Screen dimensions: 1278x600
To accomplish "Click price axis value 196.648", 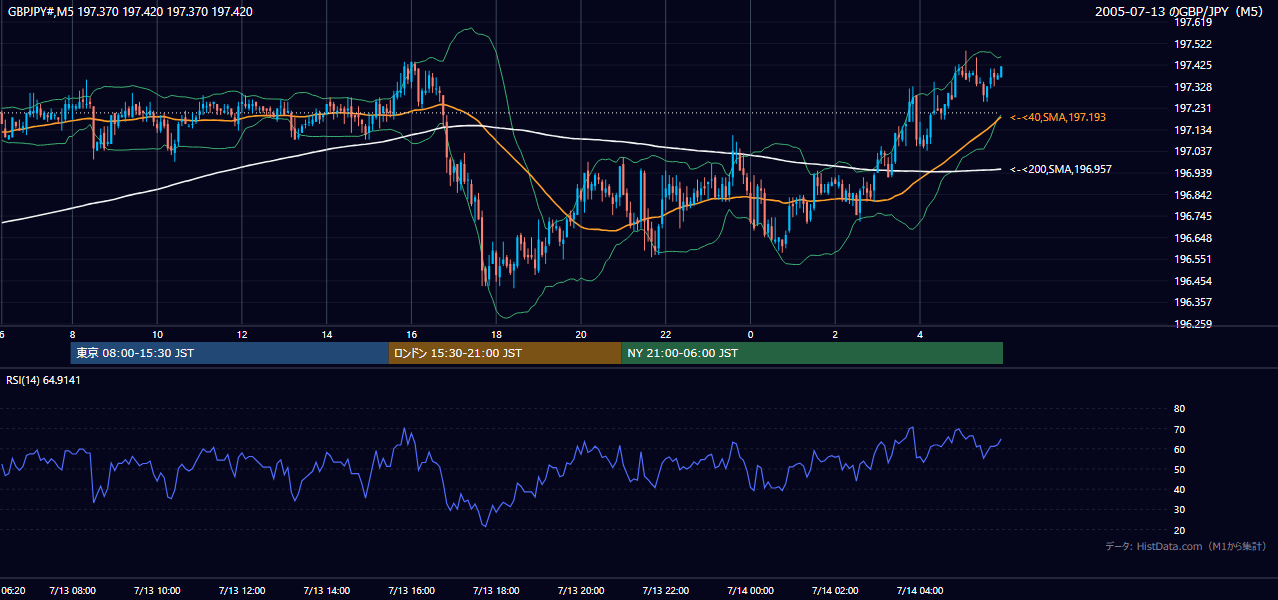I will click(1192, 238).
